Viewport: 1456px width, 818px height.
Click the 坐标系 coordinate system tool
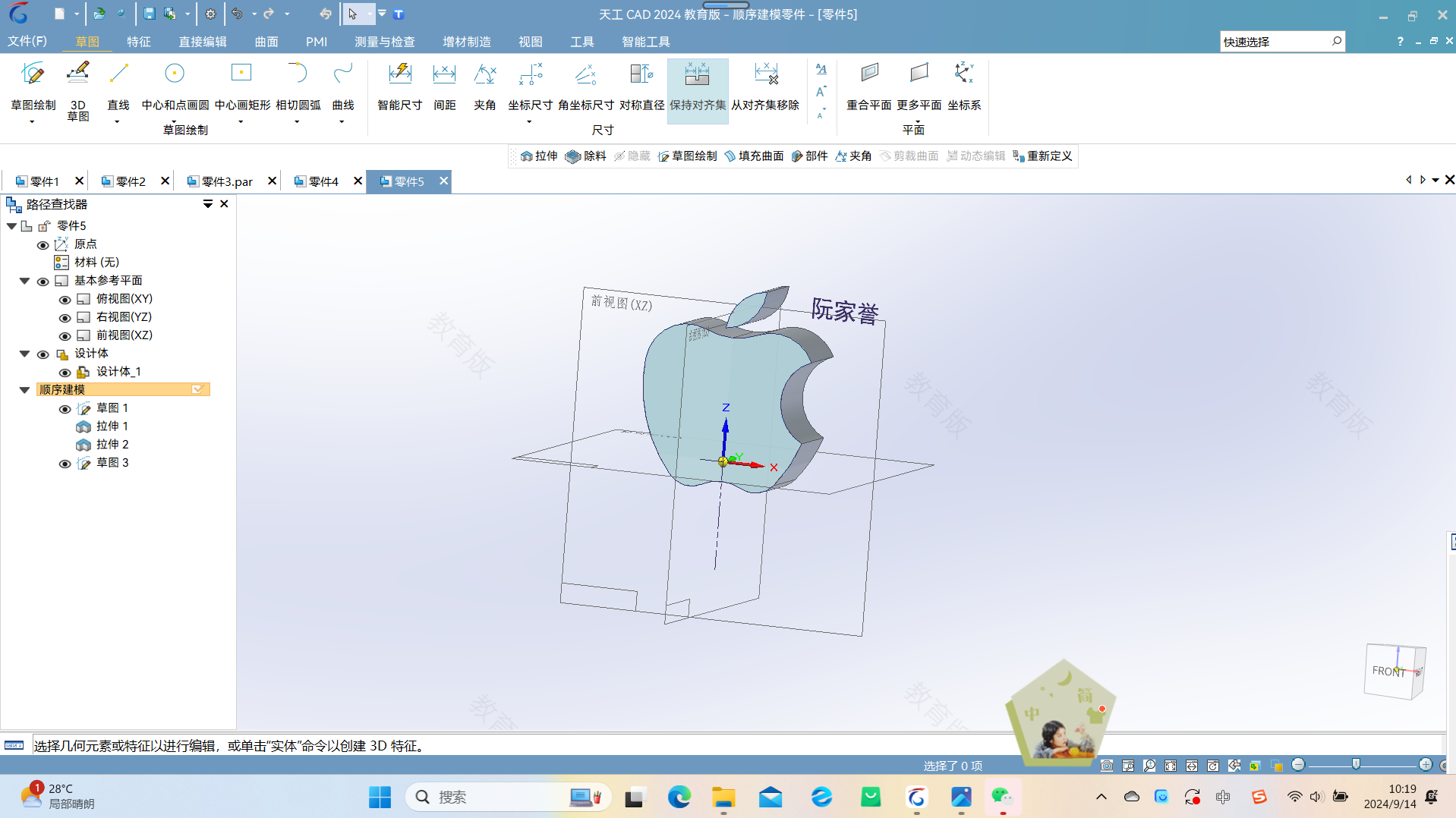[964, 87]
